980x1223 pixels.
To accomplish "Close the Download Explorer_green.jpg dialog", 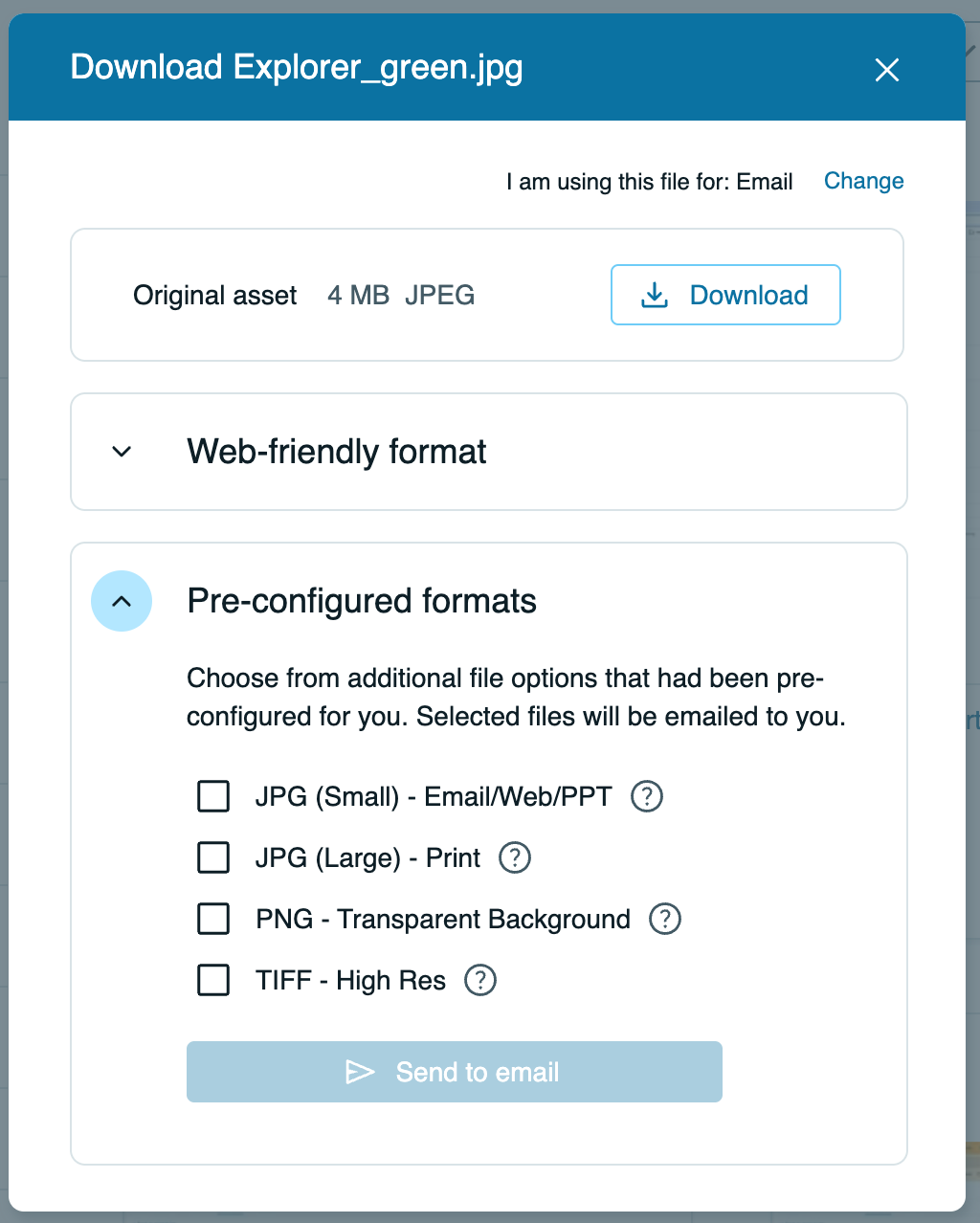I will 887,69.
